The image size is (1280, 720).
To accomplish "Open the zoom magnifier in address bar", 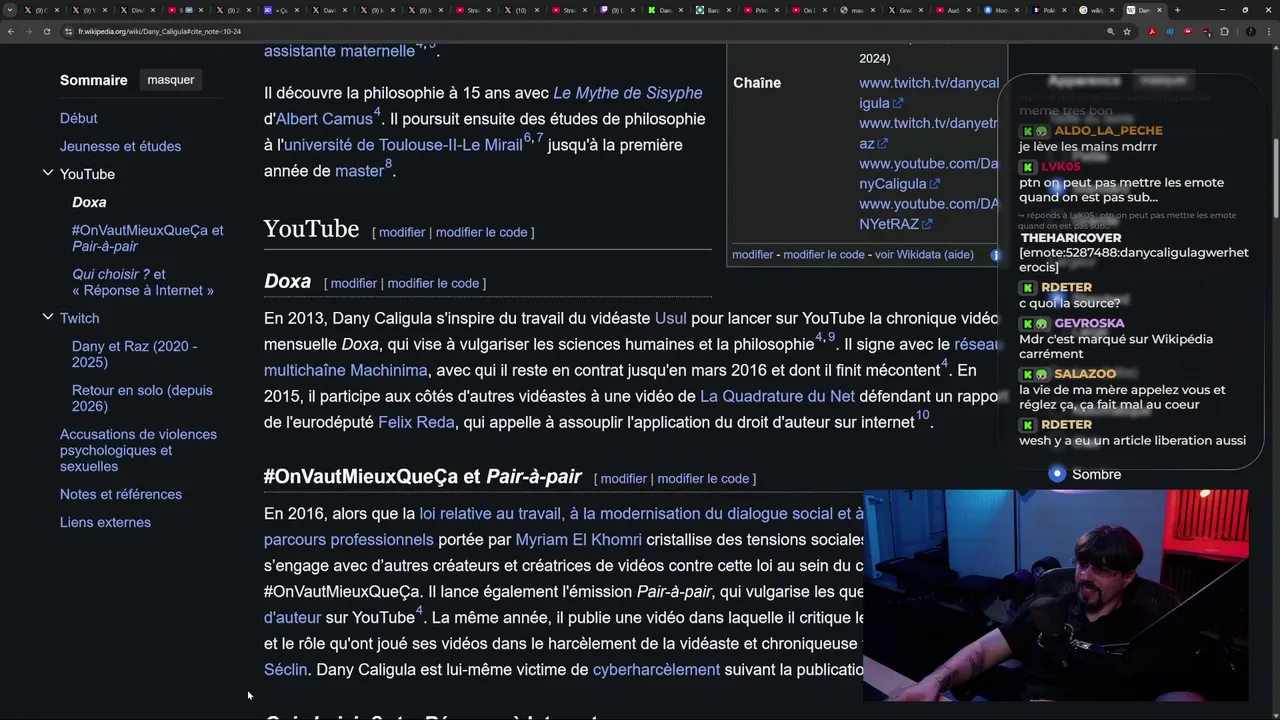I will coord(1110,31).
